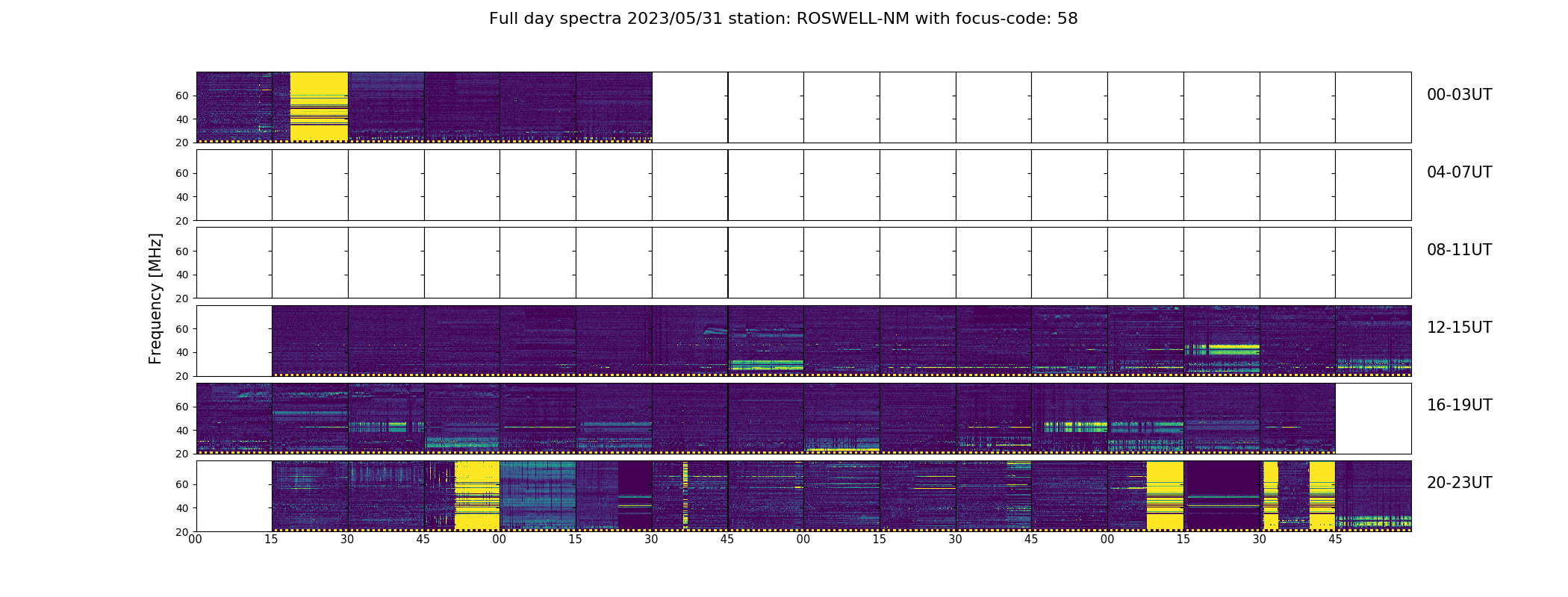Open the first spectrogram panel of the 00-03UT row
The image size is (1568, 597).
pyautogui.click(x=234, y=107)
